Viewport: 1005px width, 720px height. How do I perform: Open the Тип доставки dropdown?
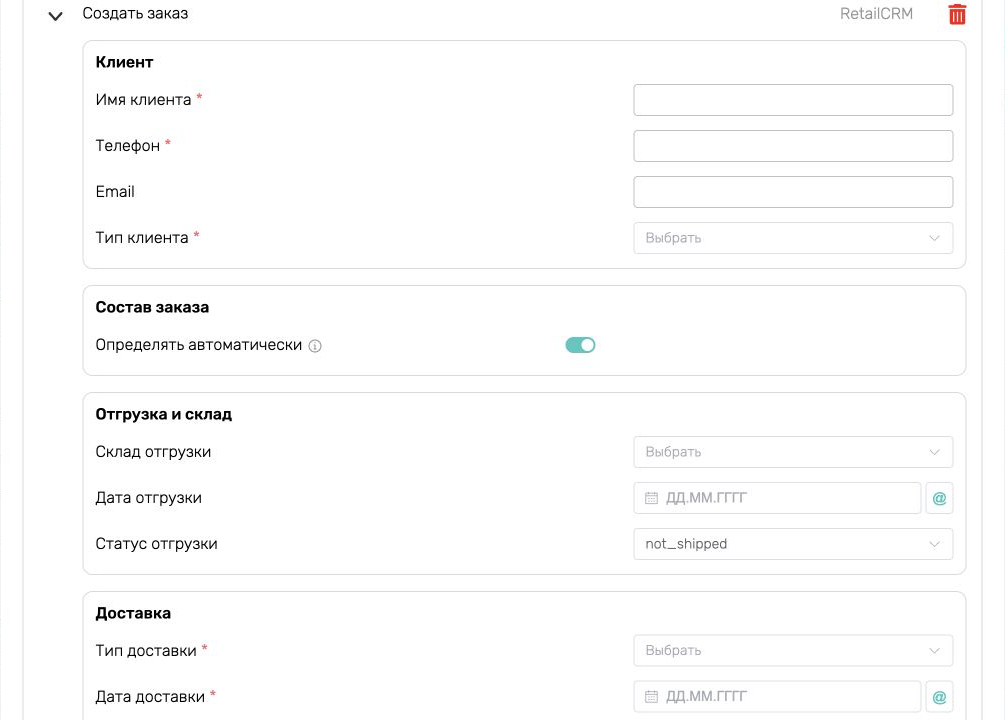coord(793,651)
